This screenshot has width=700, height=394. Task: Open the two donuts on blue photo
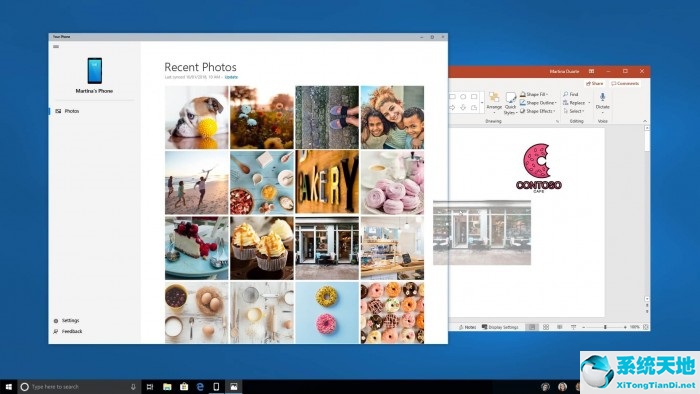tap(327, 312)
